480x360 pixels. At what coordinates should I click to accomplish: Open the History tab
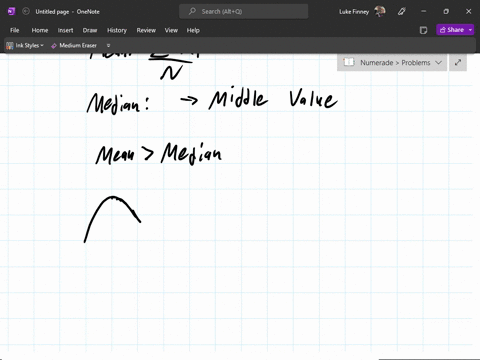click(x=117, y=30)
